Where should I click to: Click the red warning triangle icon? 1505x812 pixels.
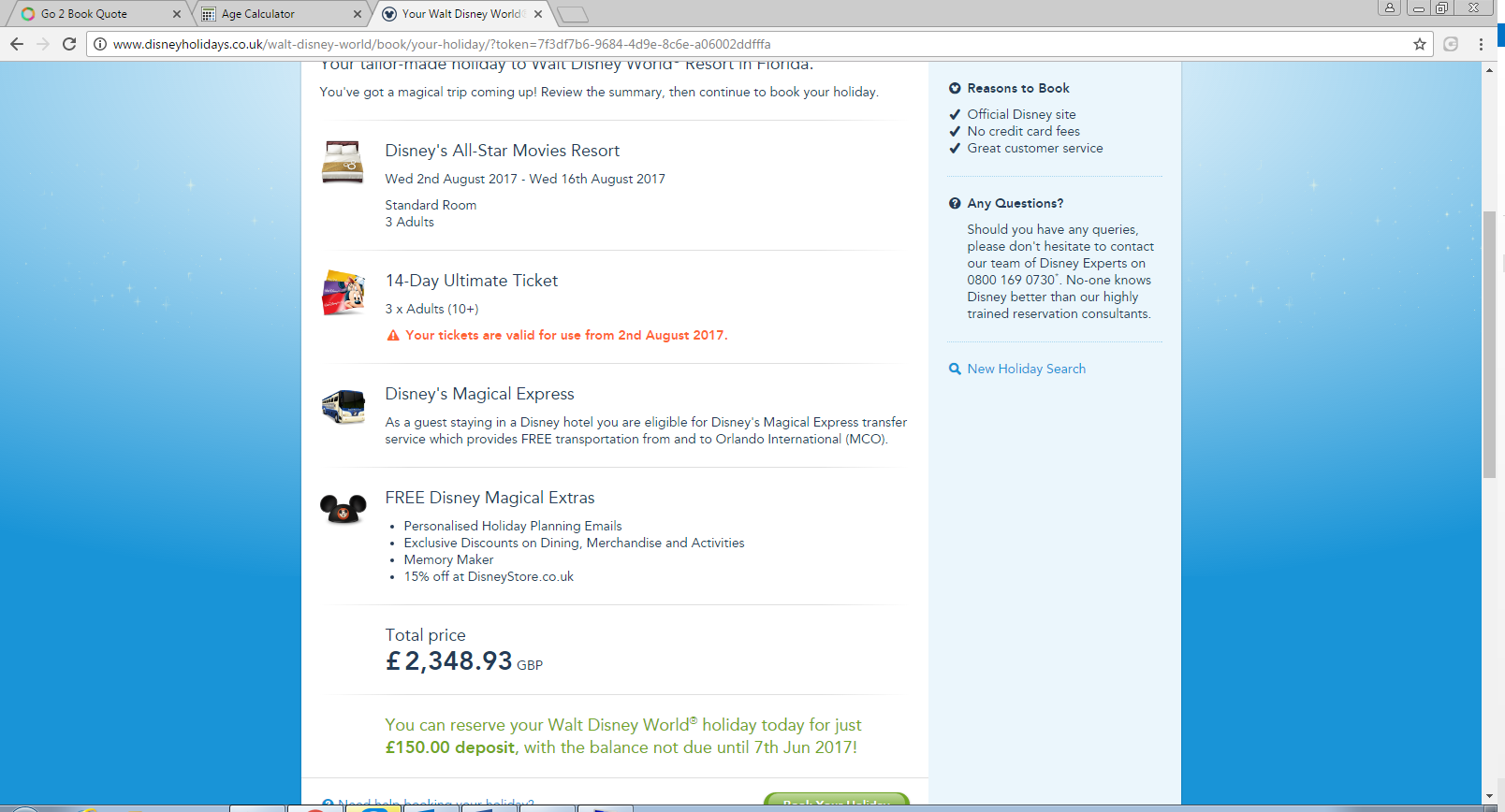[393, 335]
